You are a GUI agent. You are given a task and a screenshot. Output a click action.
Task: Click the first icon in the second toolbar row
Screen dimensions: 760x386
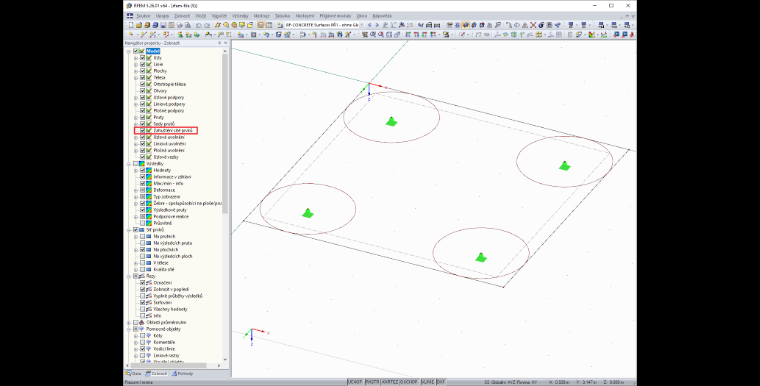(131, 35)
